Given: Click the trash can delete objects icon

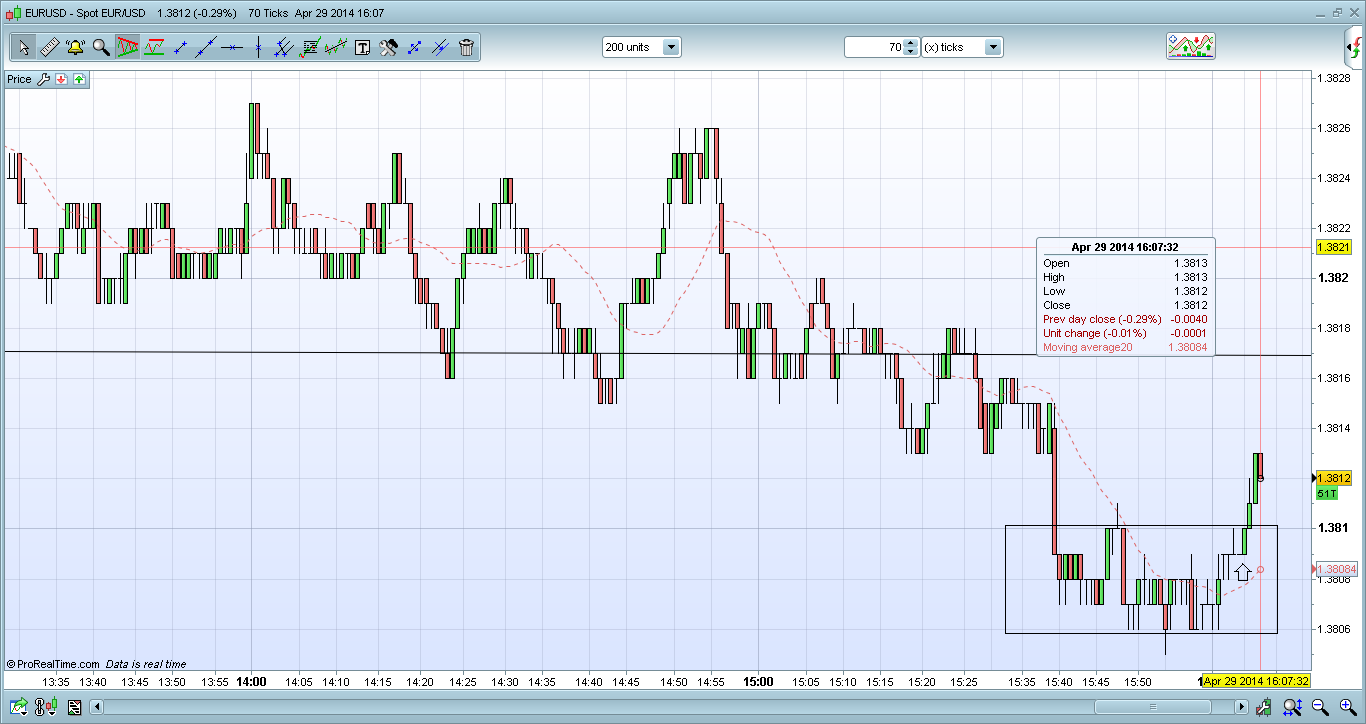Looking at the screenshot, I should (x=467, y=47).
